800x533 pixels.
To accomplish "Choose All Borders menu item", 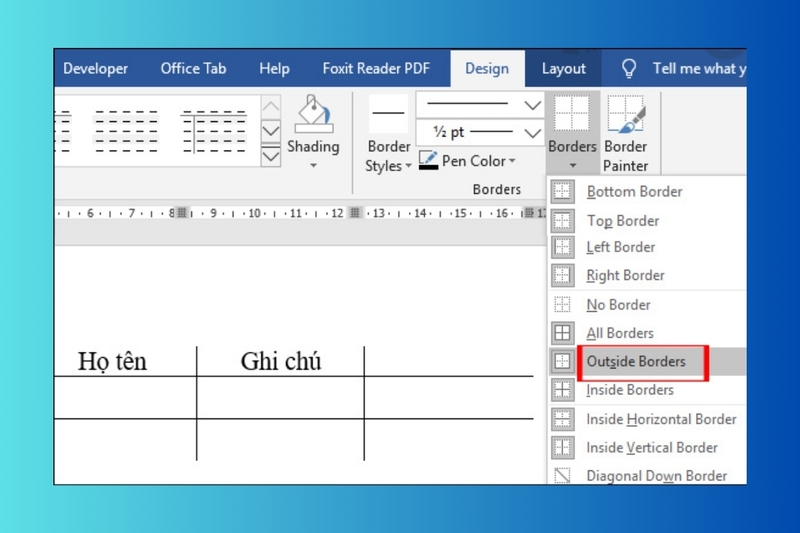I will [x=647, y=333].
